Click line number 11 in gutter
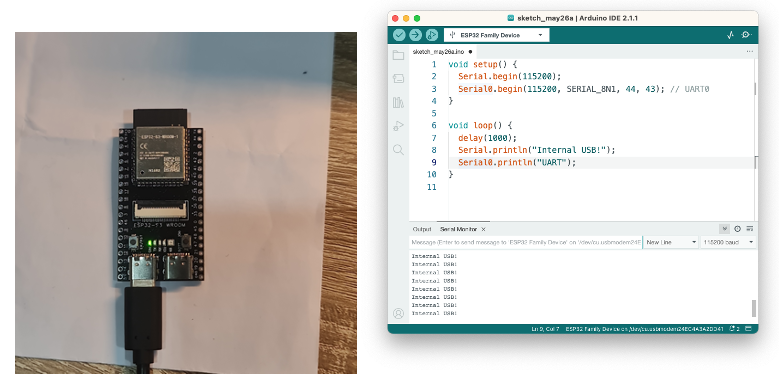The width and height of the screenshot is (779, 383). pyautogui.click(x=432, y=187)
